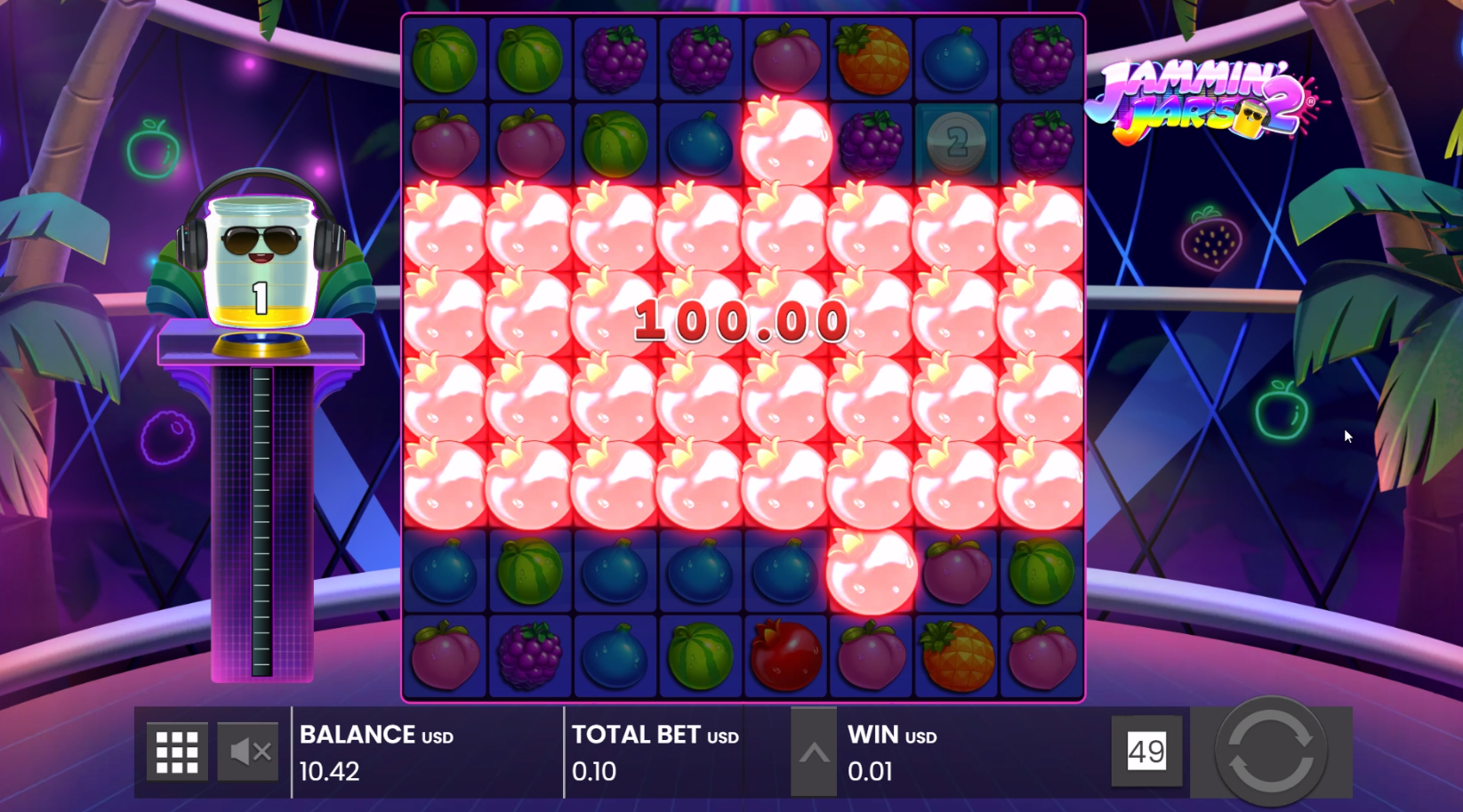This screenshot has width=1463, height=812.
Task: Click the glowing symbol below the red block
Action: click(x=872, y=571)
